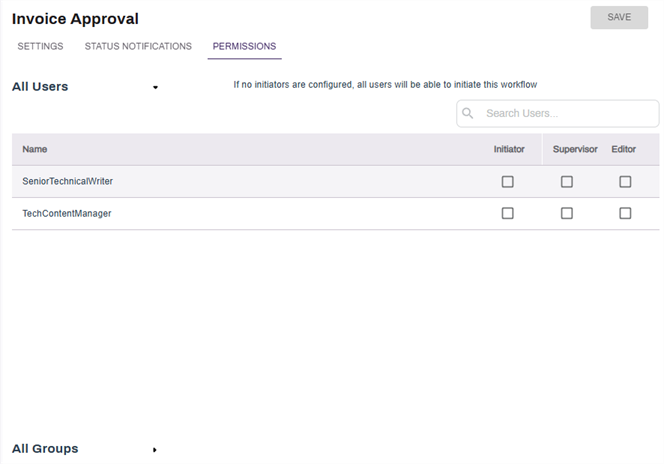The width and height of the screenshot is (664, 464).
Task: Enable Editor for SeniorTechnicalWriter
Action: click(625, 182)
